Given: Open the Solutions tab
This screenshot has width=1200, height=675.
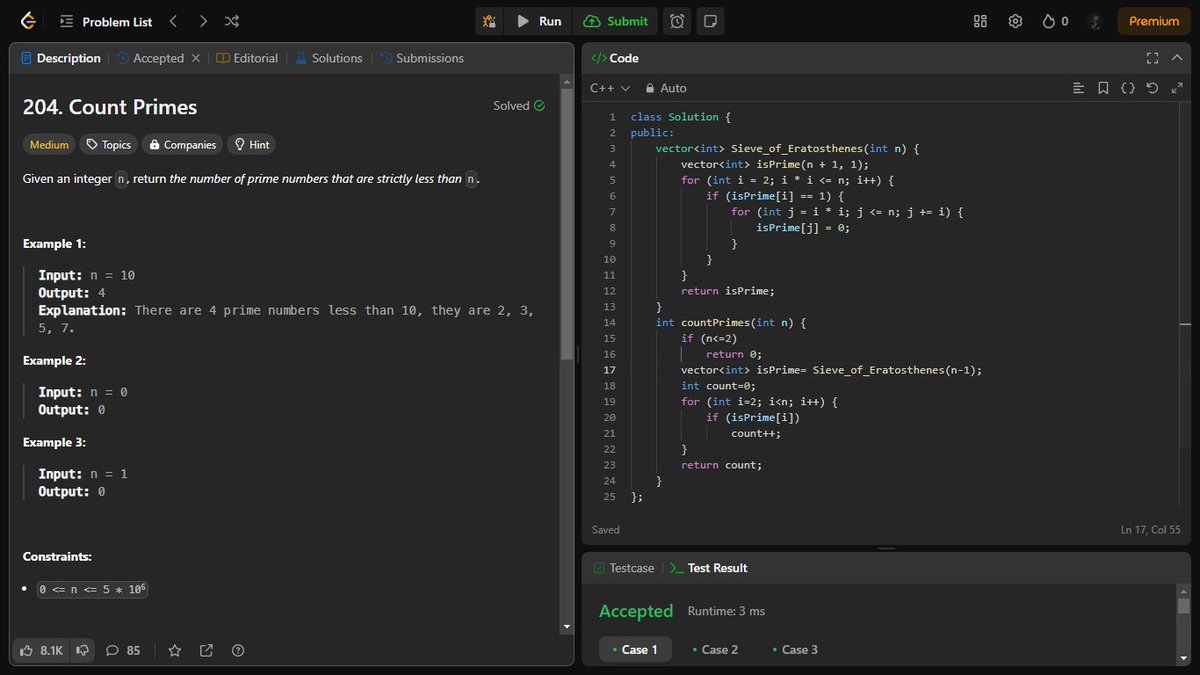Looking at the screenshot, I should point(328,58).
